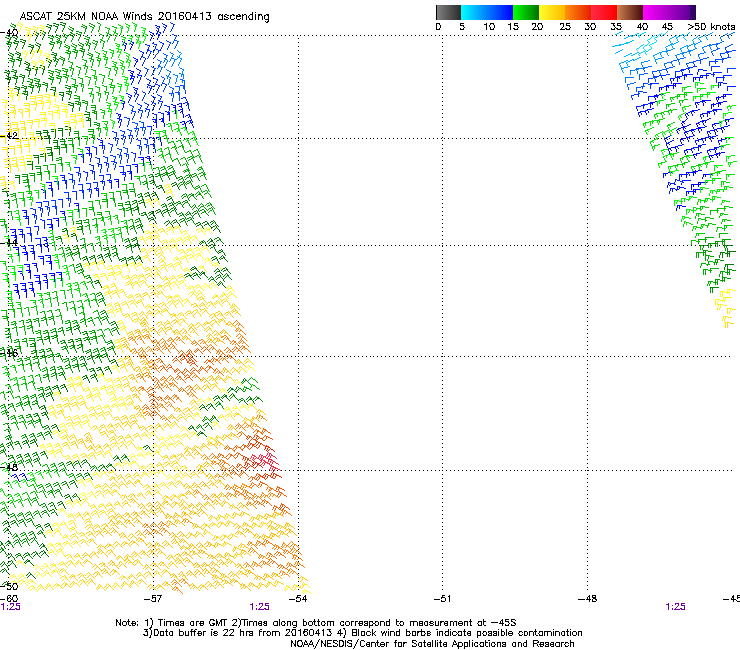Click the '35' label under the color scale
Viewport: 740px width, 650px height.
pyautogui.click(x=616, y=27)
